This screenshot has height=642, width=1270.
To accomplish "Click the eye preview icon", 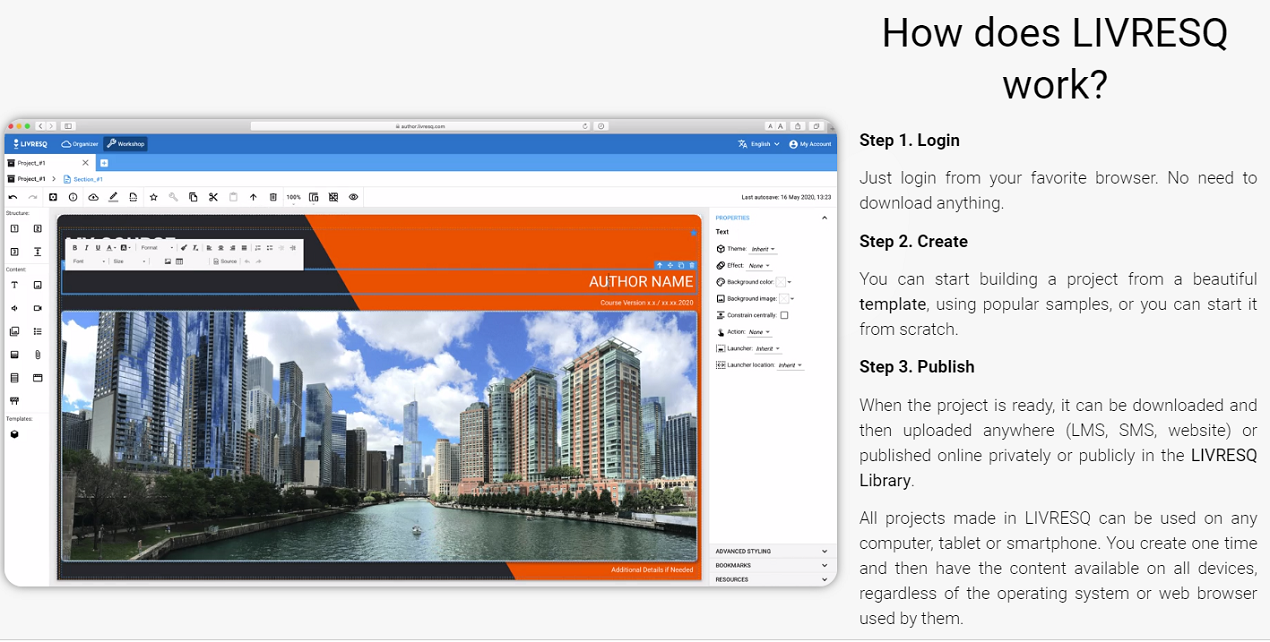I will click(353, 197).
